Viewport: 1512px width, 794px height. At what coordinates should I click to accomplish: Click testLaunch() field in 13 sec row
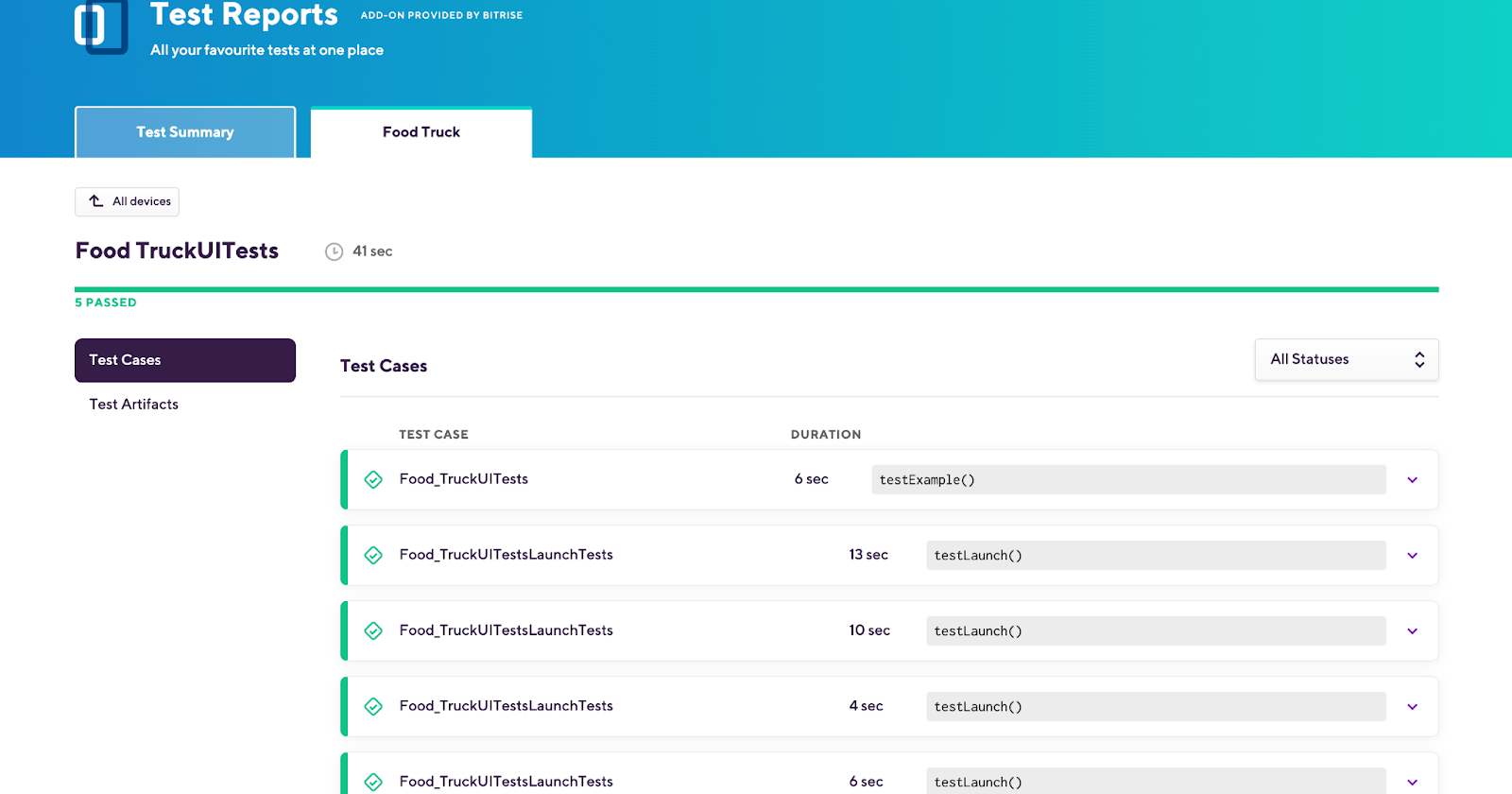[x=1156, y=556]
